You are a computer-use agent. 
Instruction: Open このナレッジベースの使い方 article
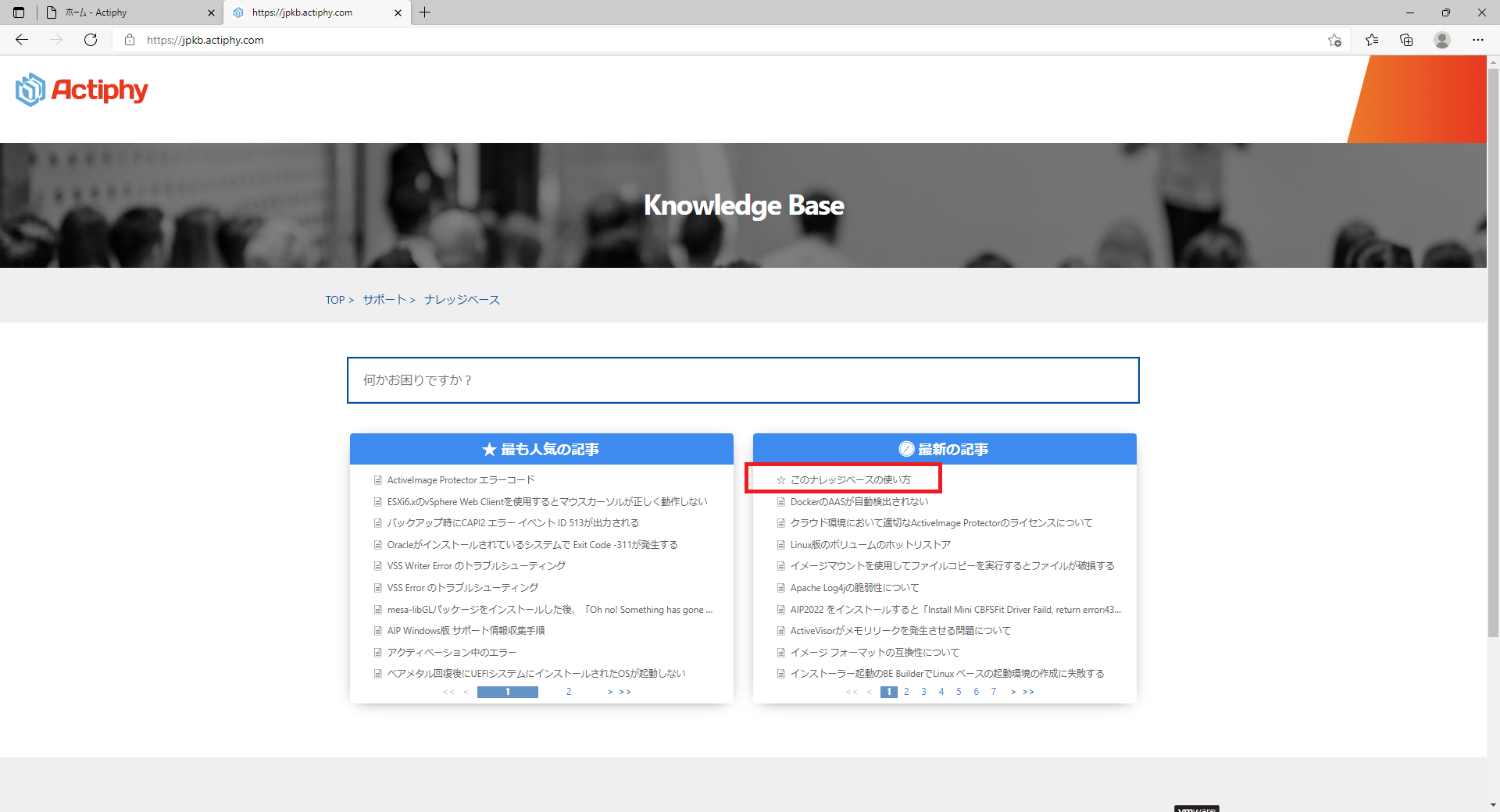click(x=851, y=480)
